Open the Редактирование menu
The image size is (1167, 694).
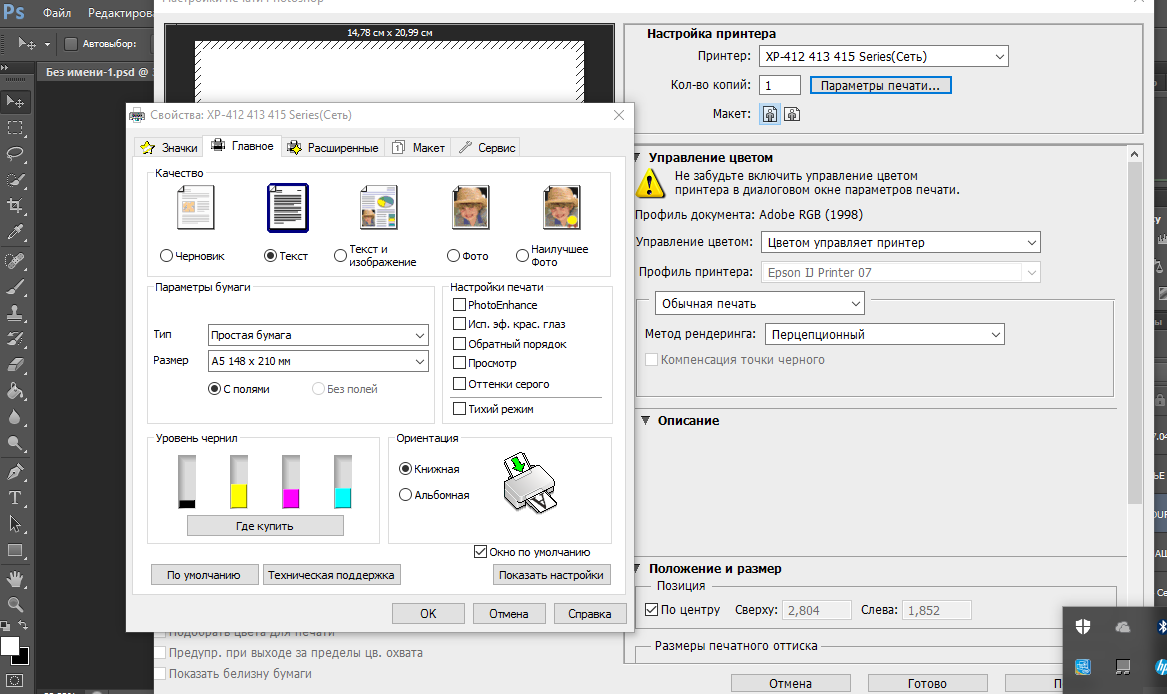tap(119, 13)
